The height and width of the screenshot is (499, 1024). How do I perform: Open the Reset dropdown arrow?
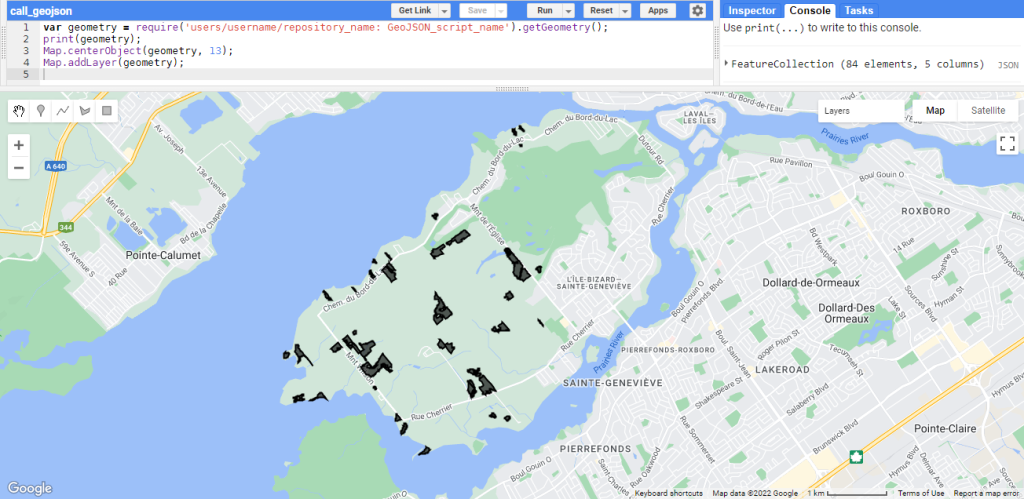coord(625,10)
